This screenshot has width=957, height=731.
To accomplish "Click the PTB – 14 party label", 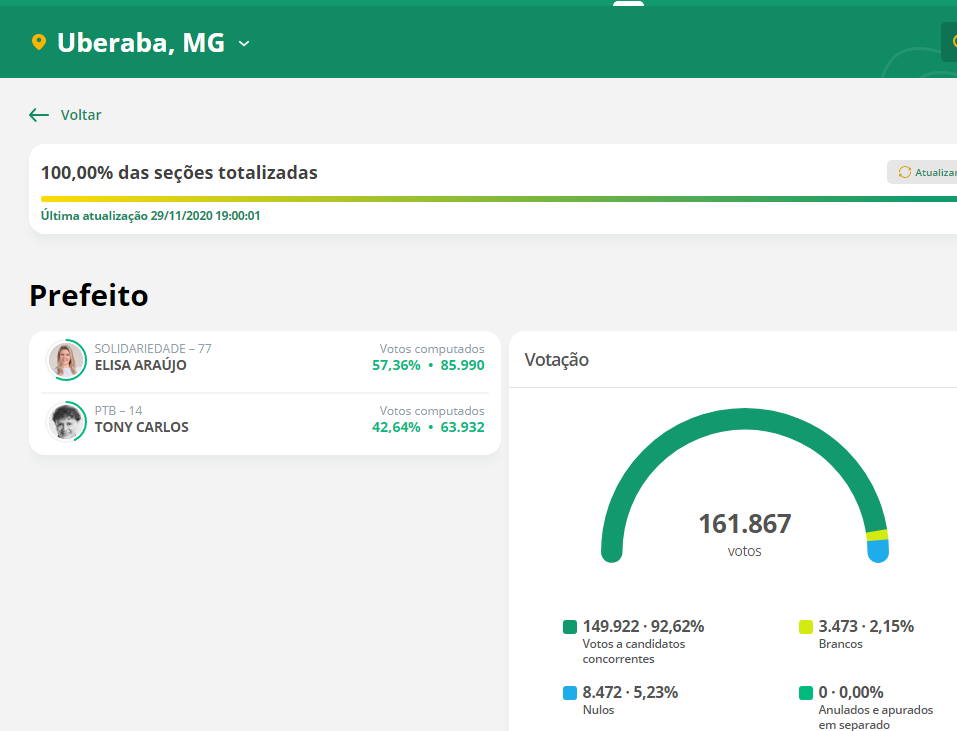I will click(118, 411).
